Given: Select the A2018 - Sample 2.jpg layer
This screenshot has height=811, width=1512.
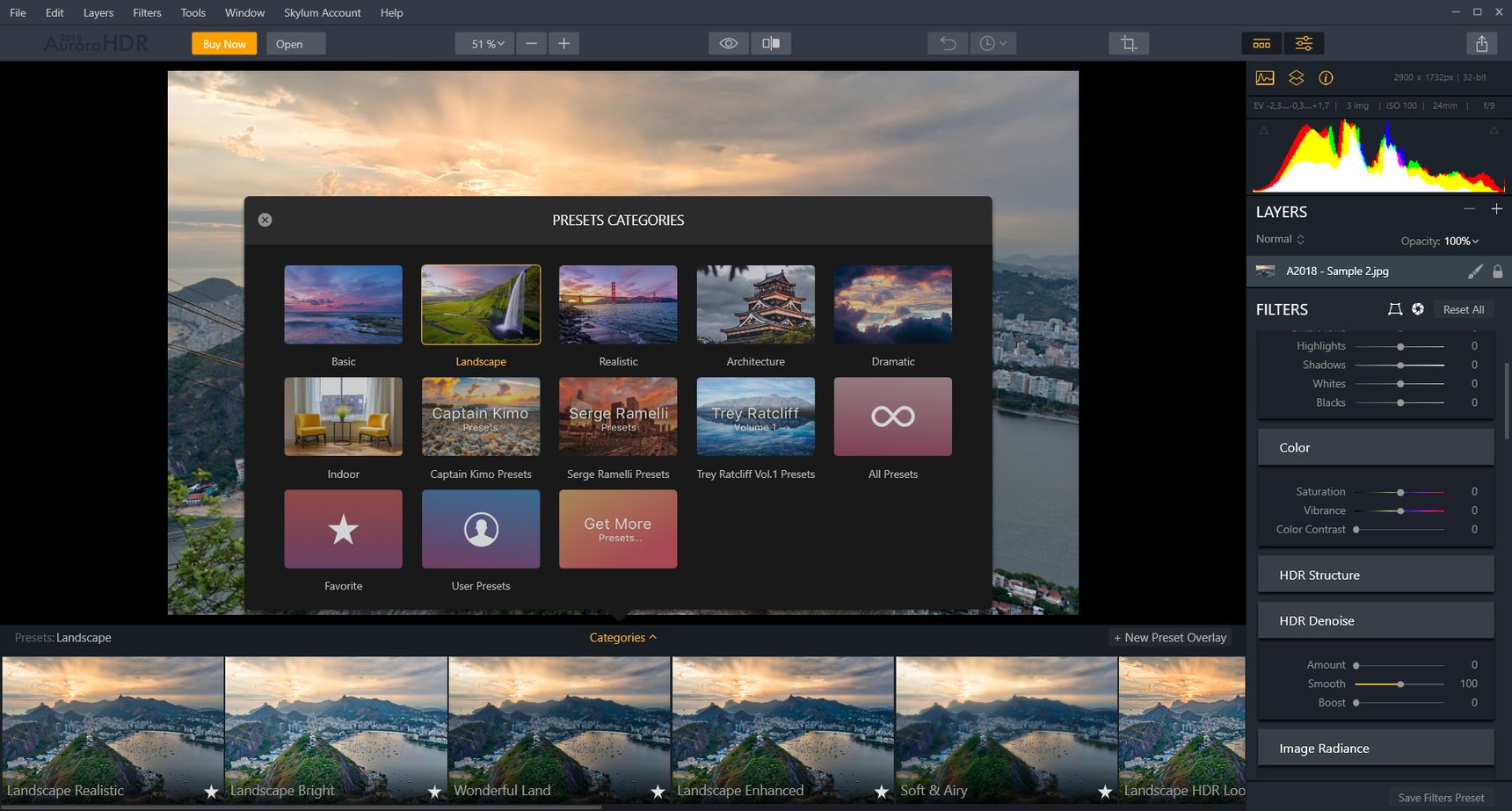Looking at the screenshot, I should [1378, 272].
